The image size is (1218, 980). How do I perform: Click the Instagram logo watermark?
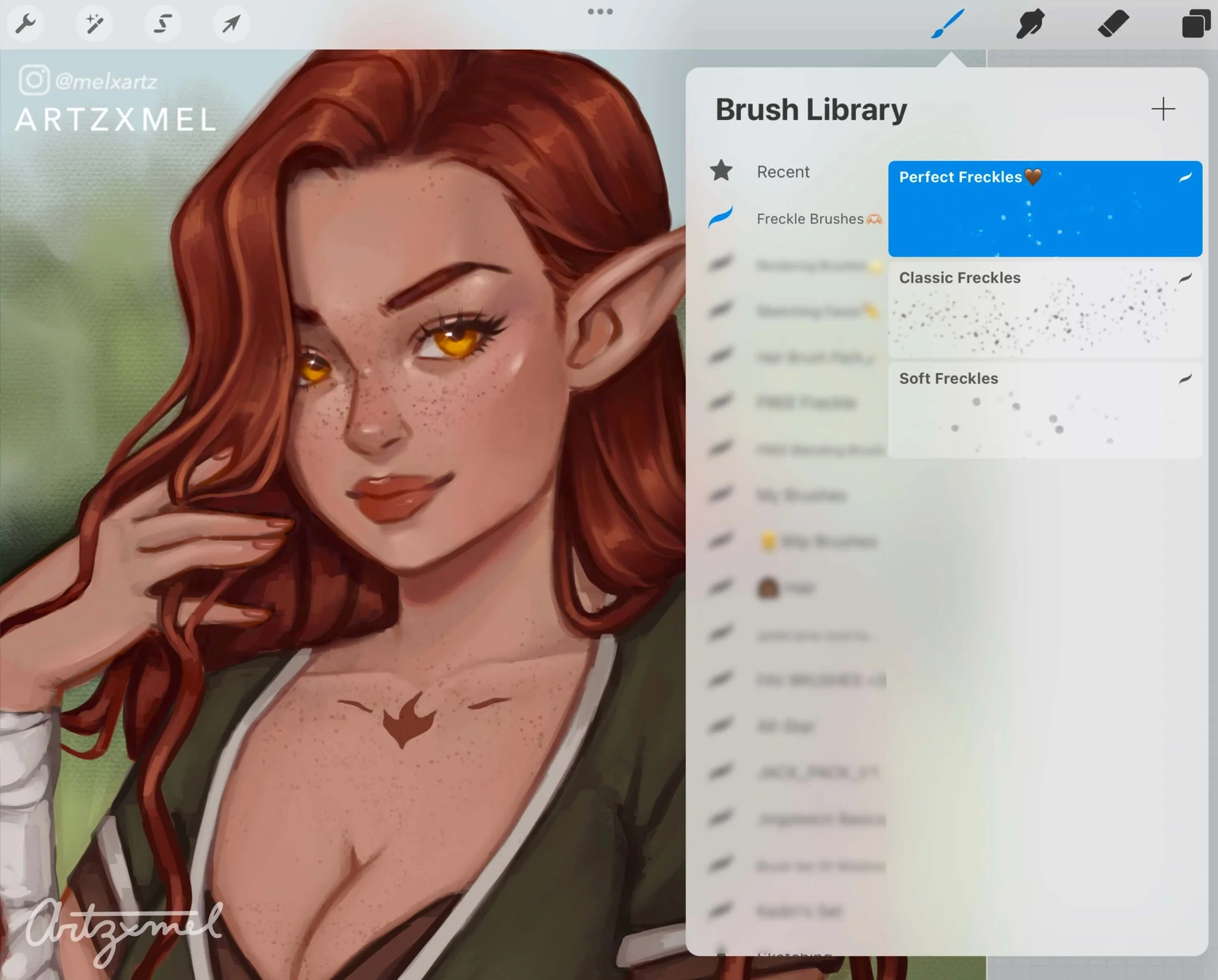tap(35, 80)
